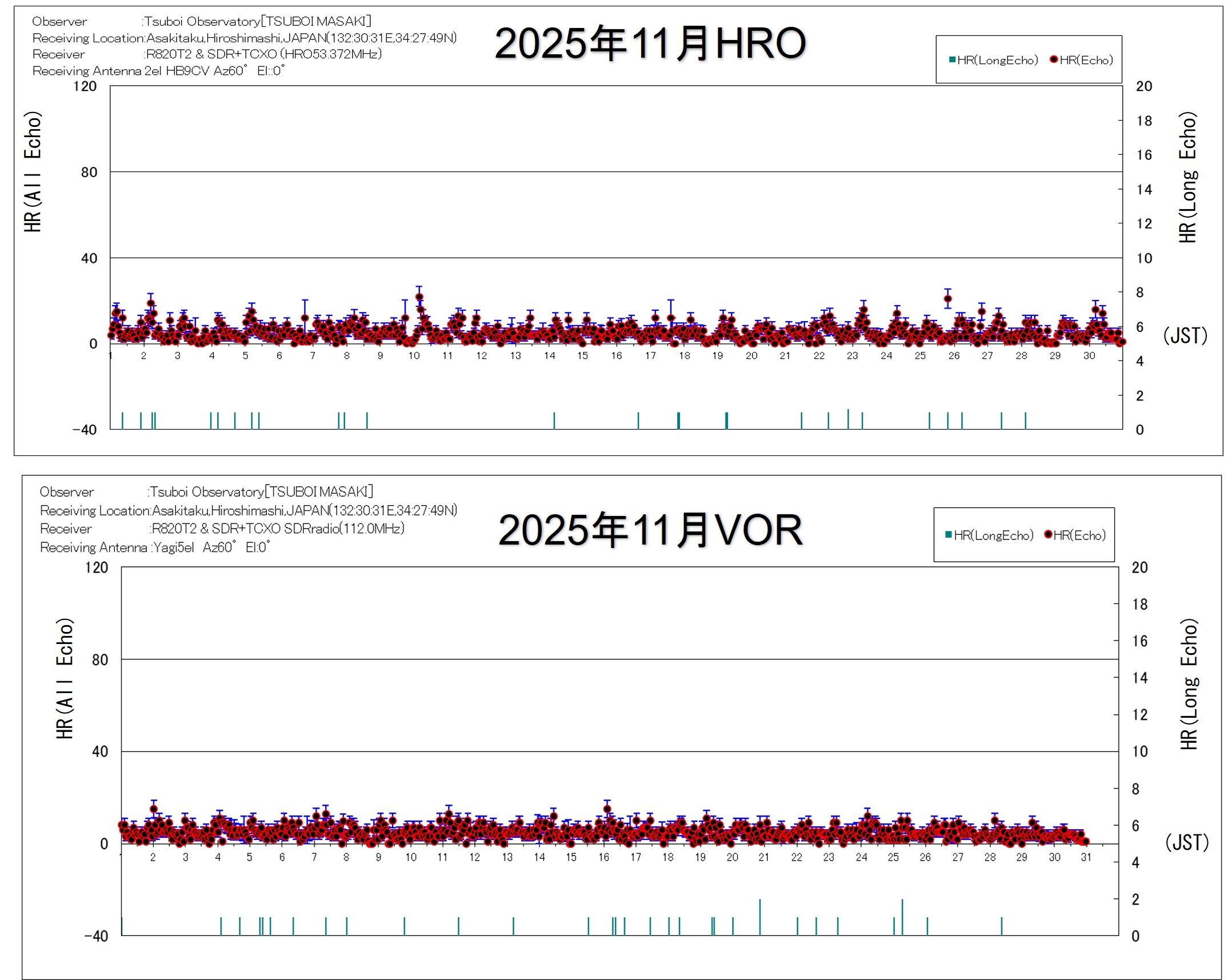Click the day 2 peak point in VOR chart
Screen dimensions: 1232x980
tap(153, 809)
